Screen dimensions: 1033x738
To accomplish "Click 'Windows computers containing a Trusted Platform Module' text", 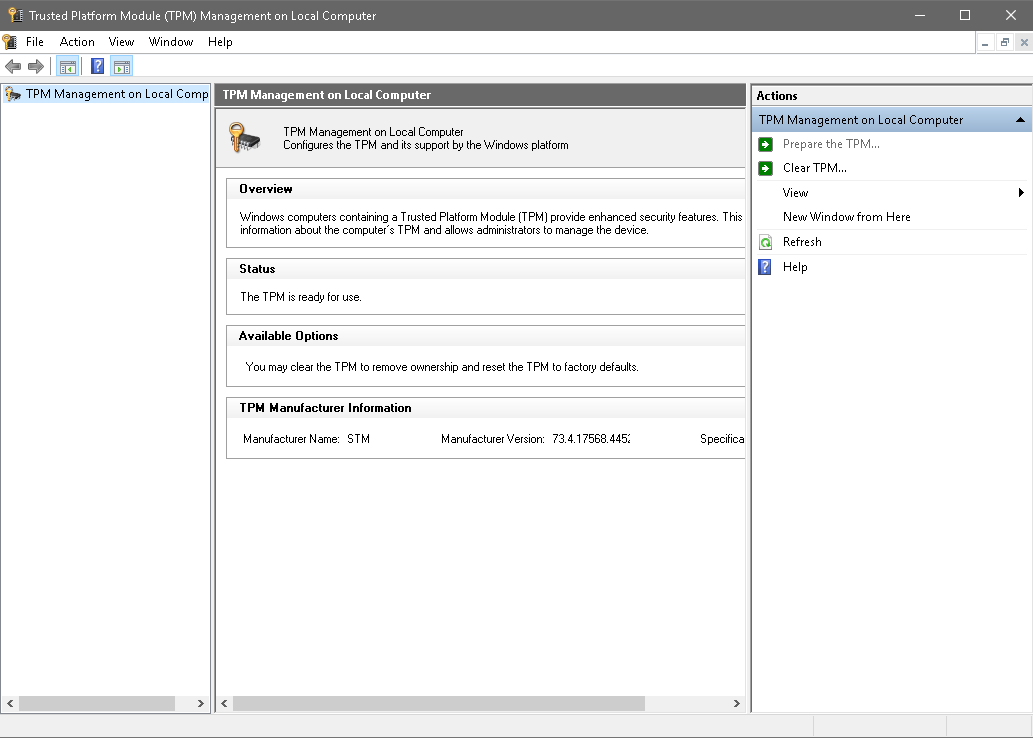I will 491,217.
